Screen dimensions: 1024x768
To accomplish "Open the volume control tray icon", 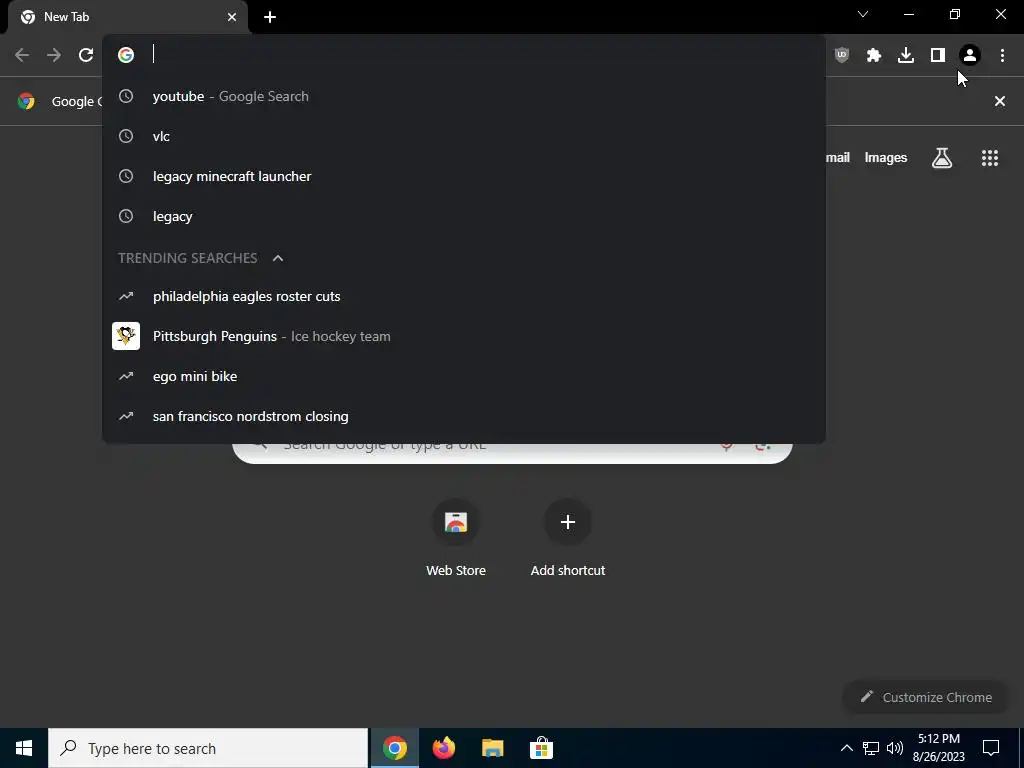I will click(895, 748).
